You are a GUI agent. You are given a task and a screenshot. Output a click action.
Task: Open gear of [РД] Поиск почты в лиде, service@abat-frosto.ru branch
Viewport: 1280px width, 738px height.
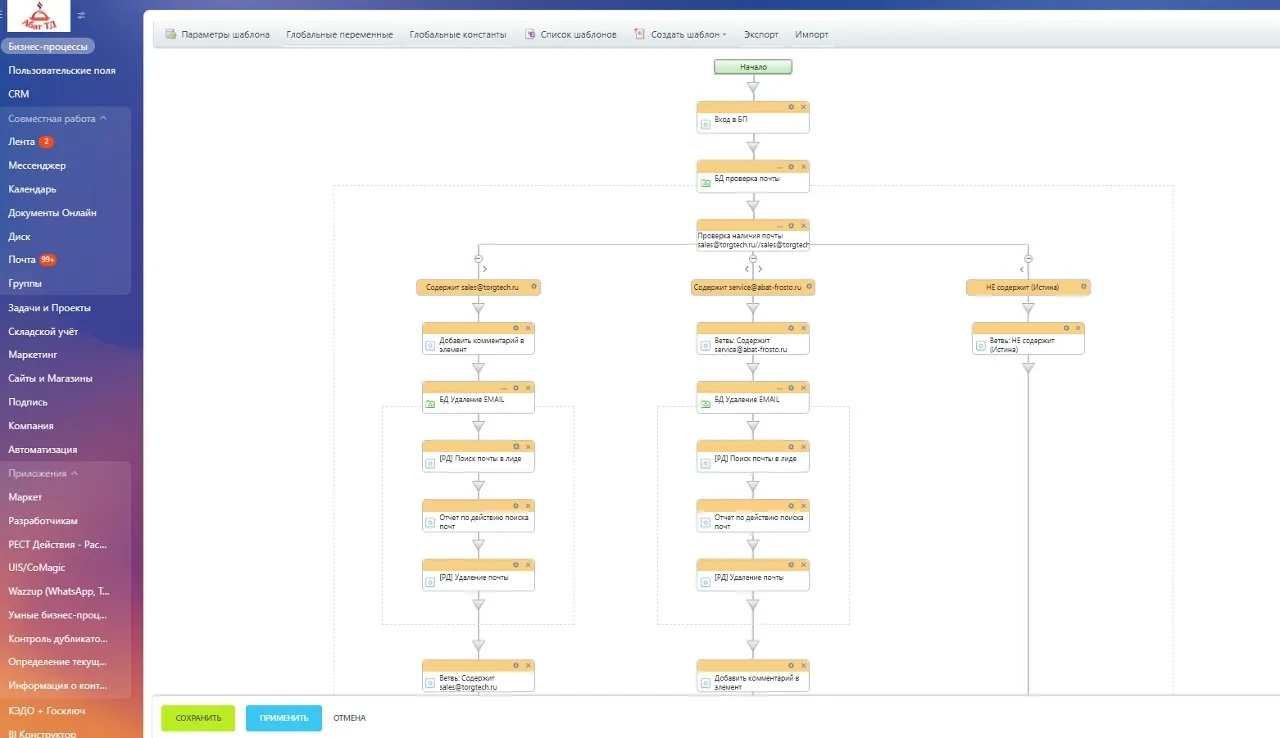[x=791, y=446]
